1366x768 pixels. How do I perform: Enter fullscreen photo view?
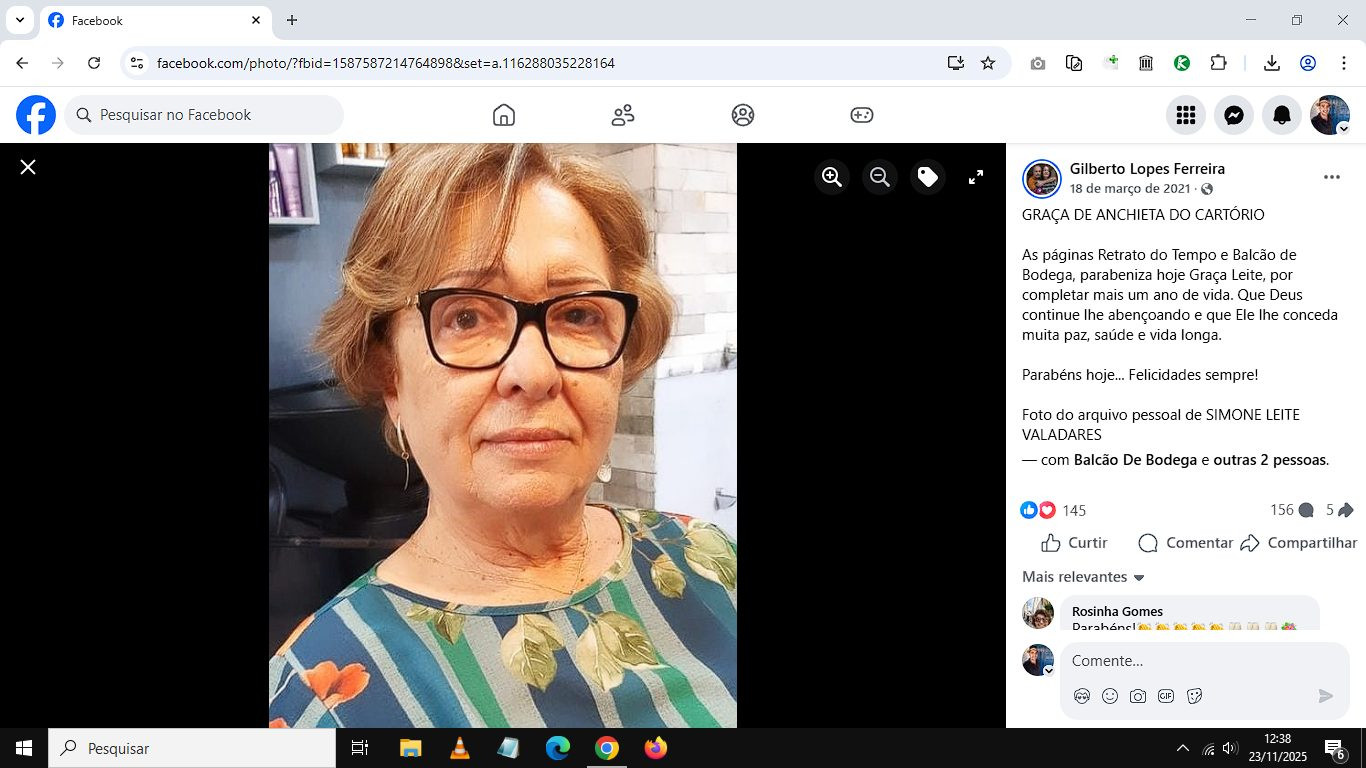click(976, 177)
